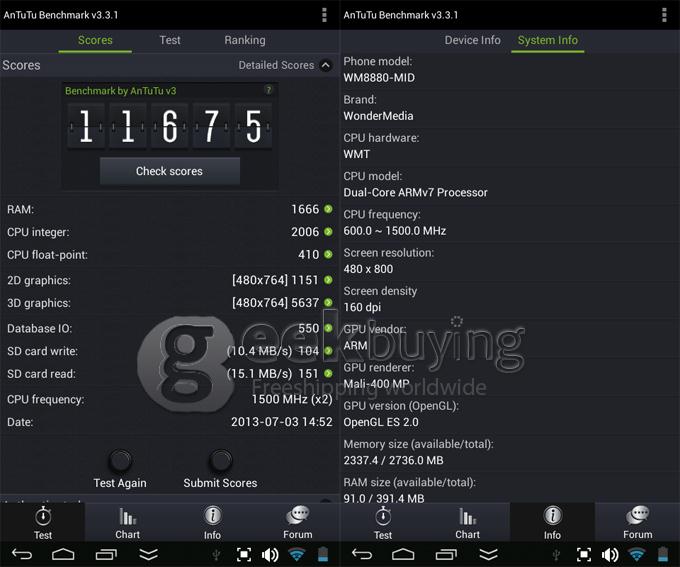680x567 pixels.
Task: Tap the Submit Scores button
Action: coord(220,469)
